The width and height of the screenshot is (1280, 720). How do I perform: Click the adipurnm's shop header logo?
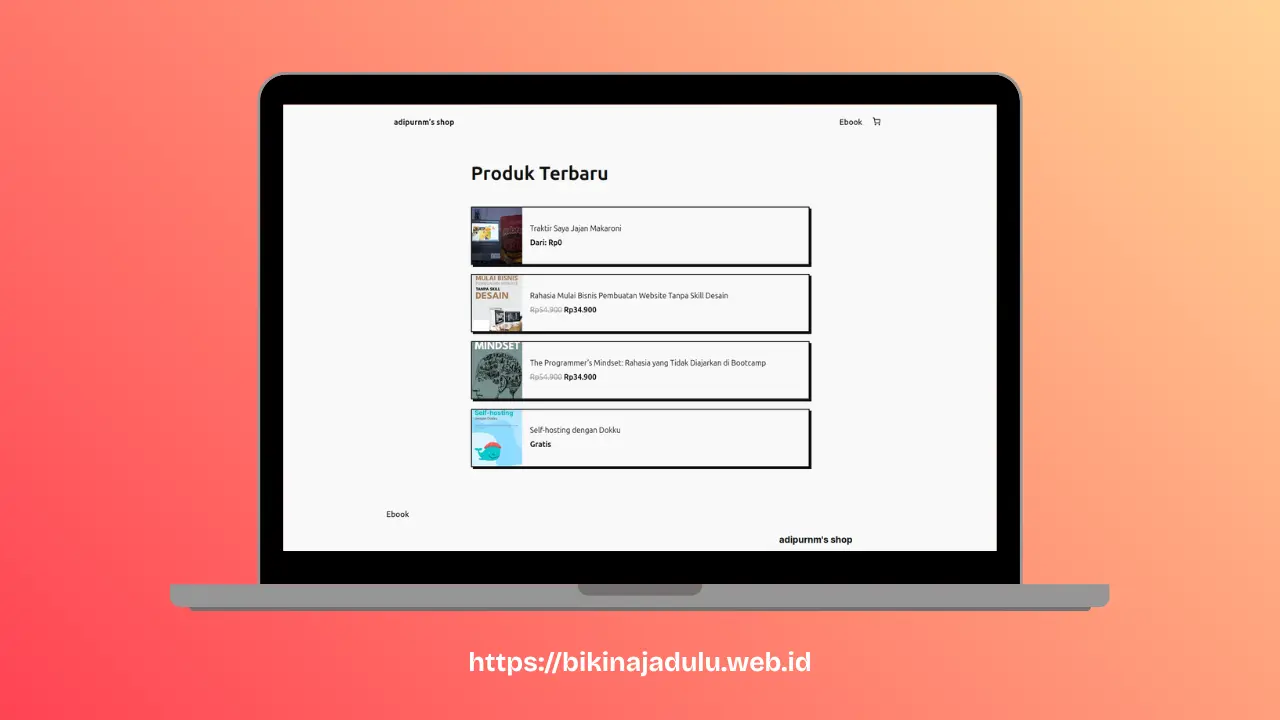[x=423, y=121]
